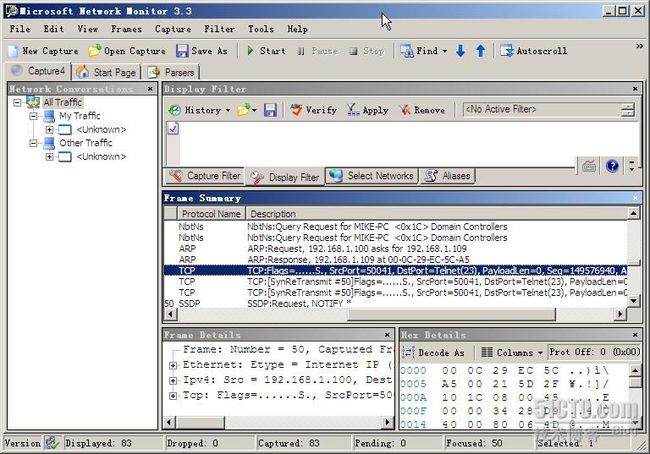Collapse the Other Traffic node
Viewport: 650px width, 454px height.
[33, 143]
